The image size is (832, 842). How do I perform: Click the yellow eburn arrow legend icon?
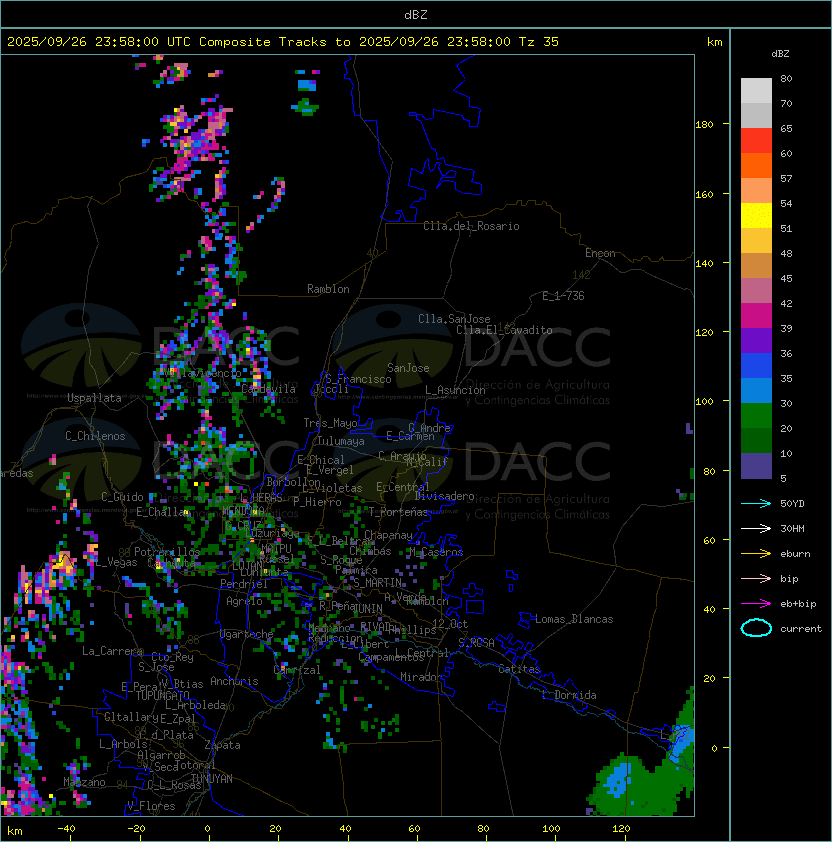click(756, 554)
